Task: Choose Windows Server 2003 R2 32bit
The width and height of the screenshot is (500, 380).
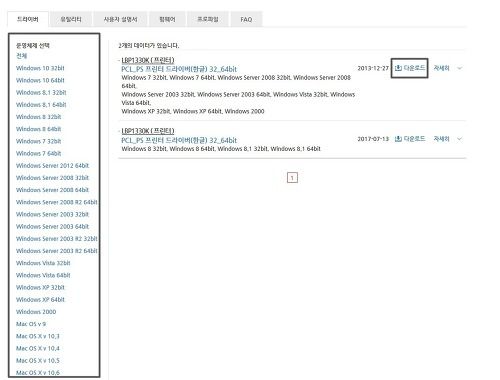Action: pyautogui.click(x=57, y=239)
